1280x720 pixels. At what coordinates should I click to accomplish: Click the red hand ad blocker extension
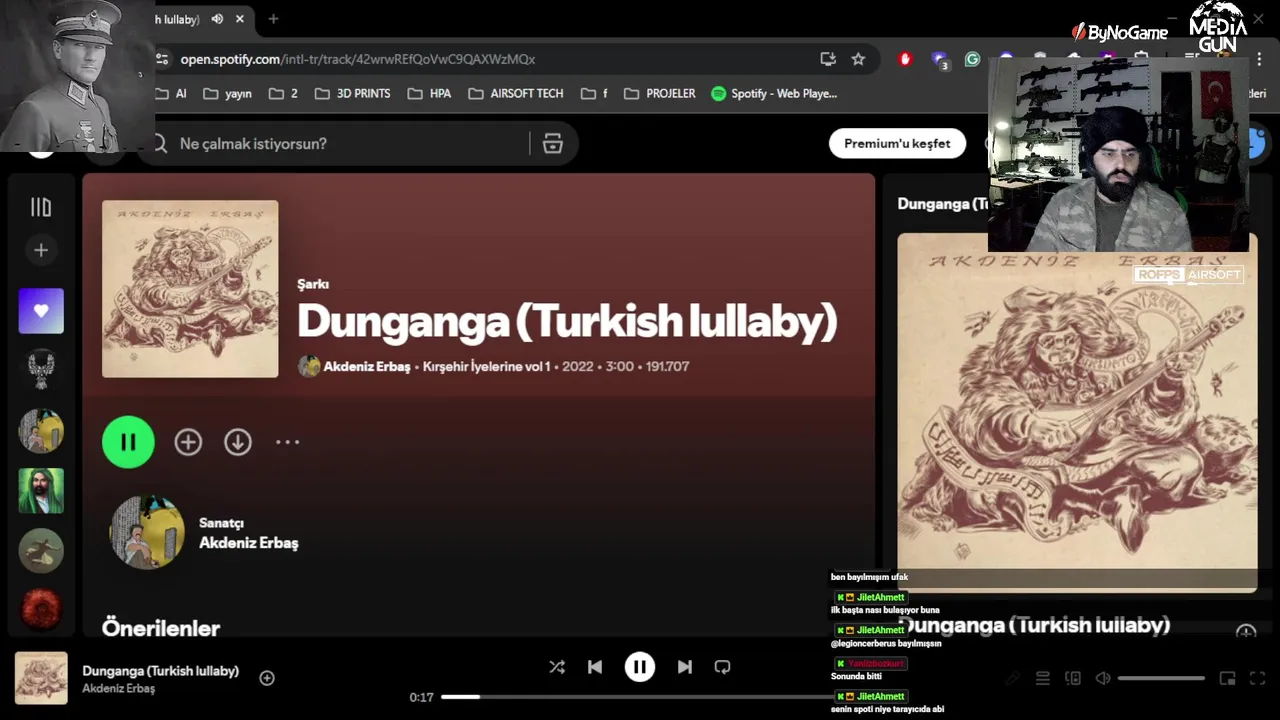coord(906,59)
